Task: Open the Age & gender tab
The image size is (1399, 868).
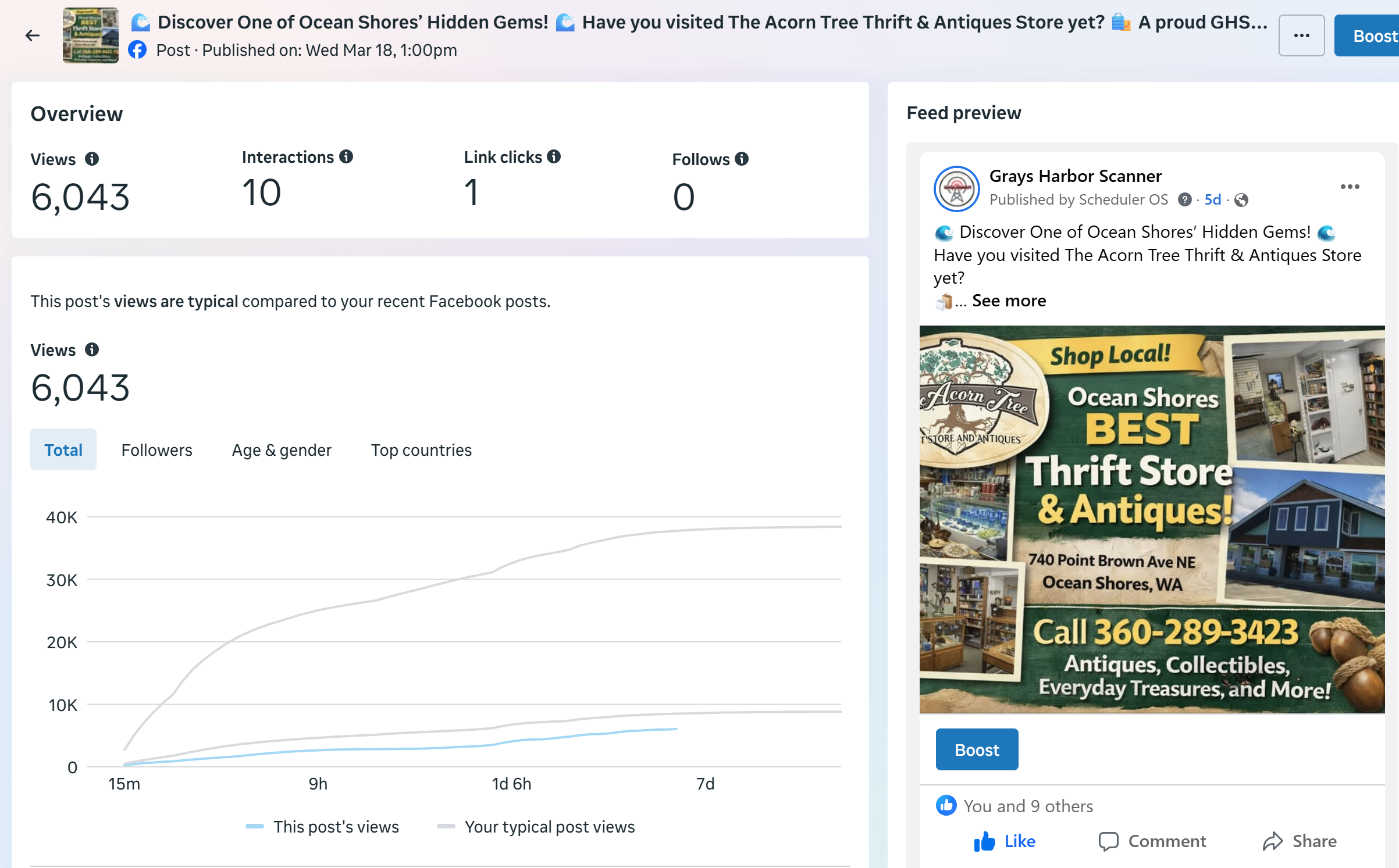Action: tap(282, 449)
